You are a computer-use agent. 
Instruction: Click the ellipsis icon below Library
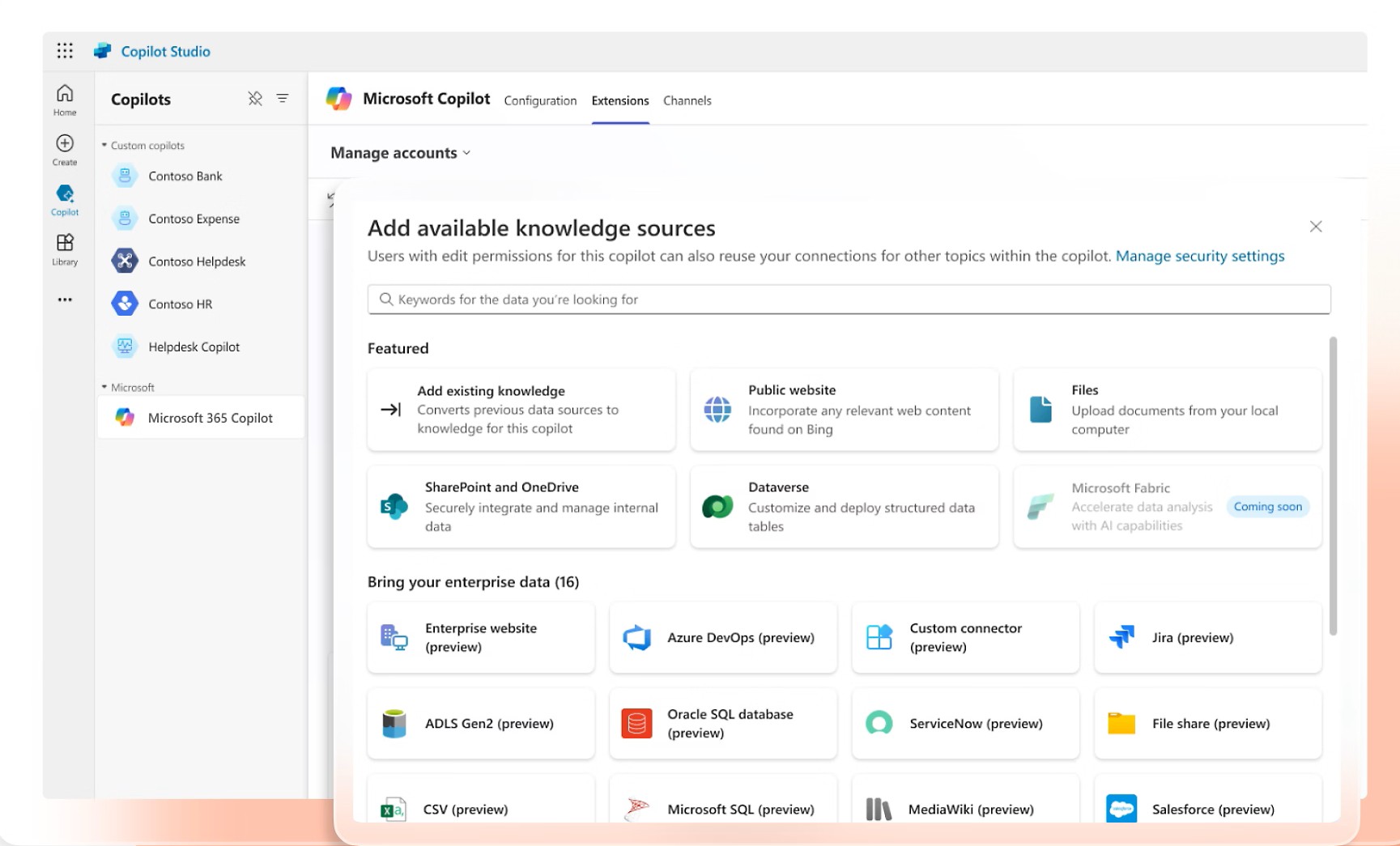point(64,299)
